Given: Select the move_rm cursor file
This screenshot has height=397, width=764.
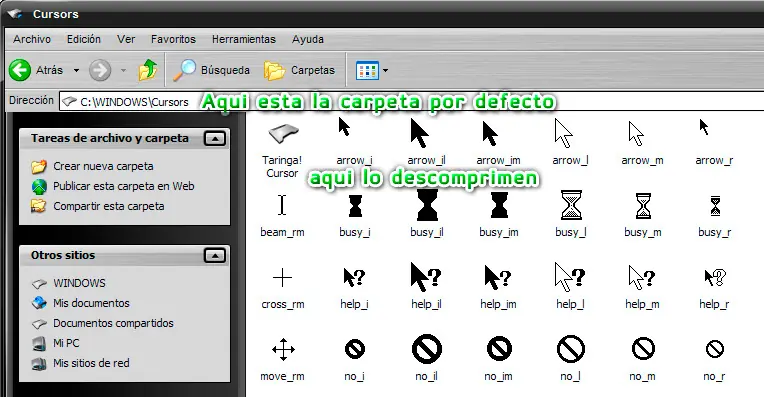Looking at the screenshot, I should [x=283, y=359].
